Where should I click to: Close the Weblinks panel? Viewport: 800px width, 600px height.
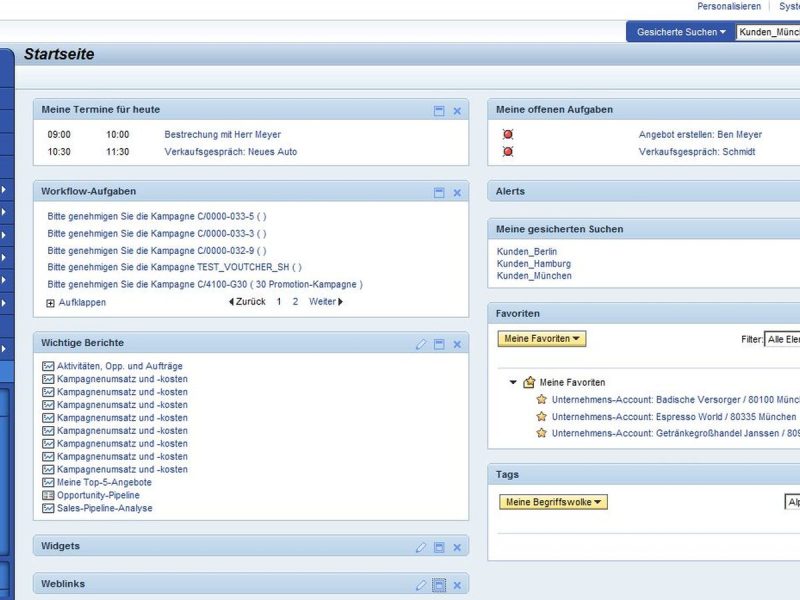457,585
